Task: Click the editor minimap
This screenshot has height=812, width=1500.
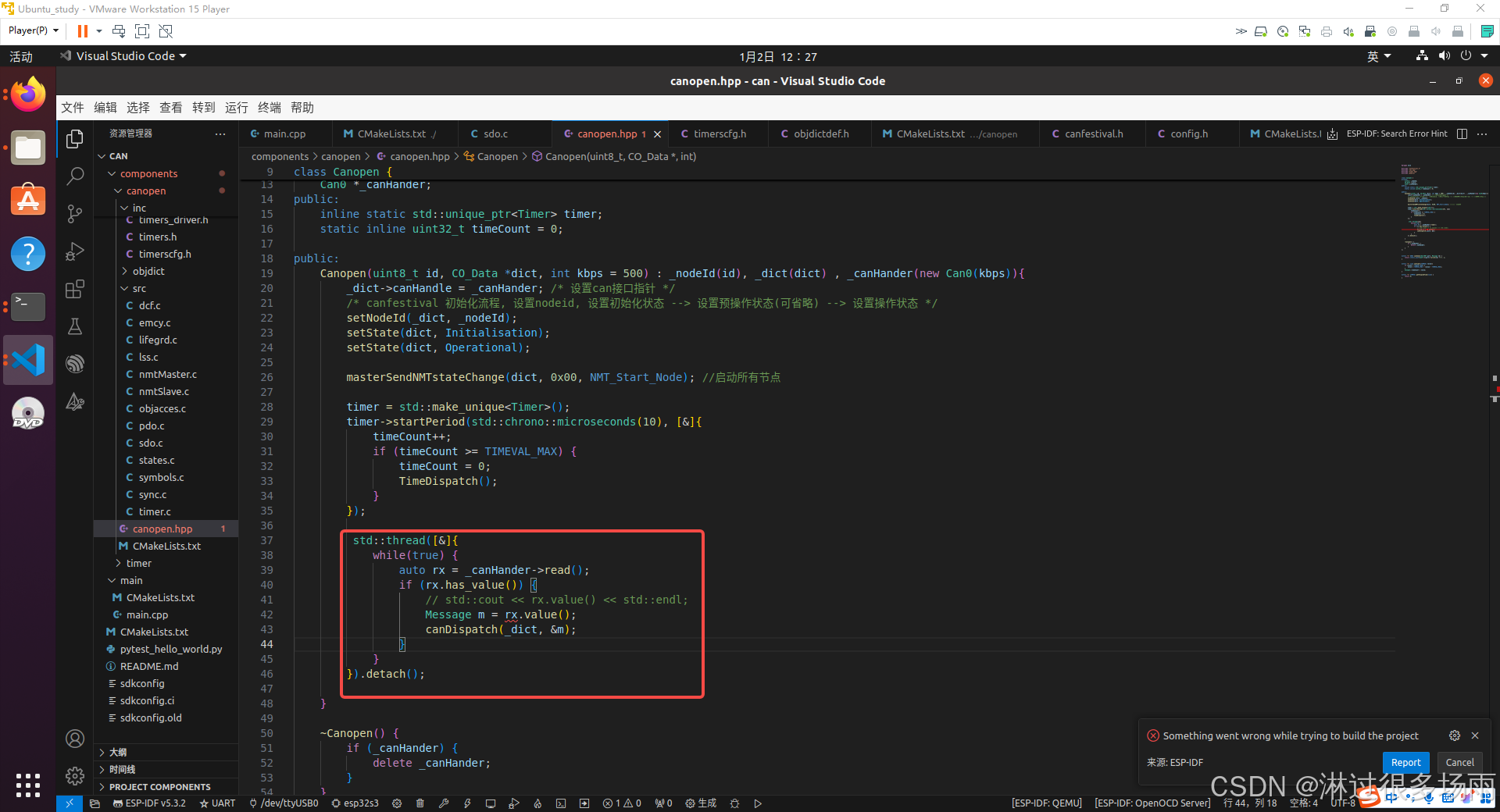Action: (1444, 223)
